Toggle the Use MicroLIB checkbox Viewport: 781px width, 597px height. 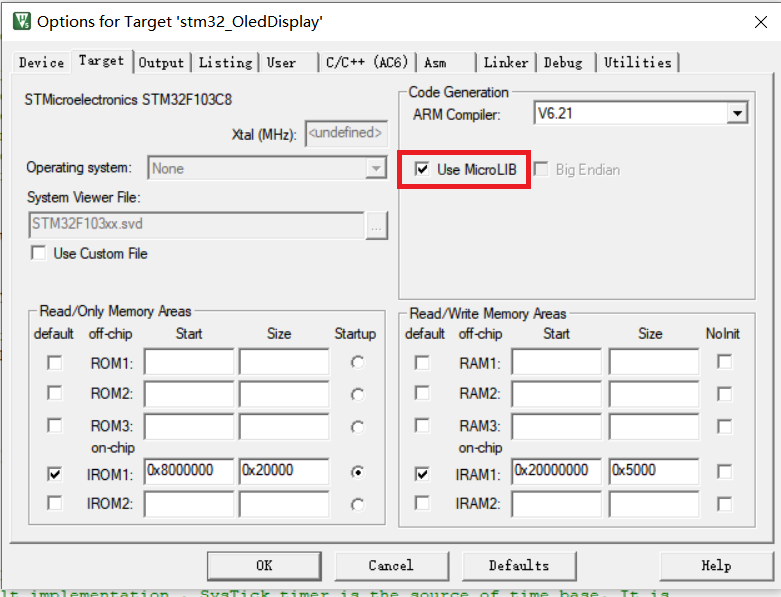[422, 169]
